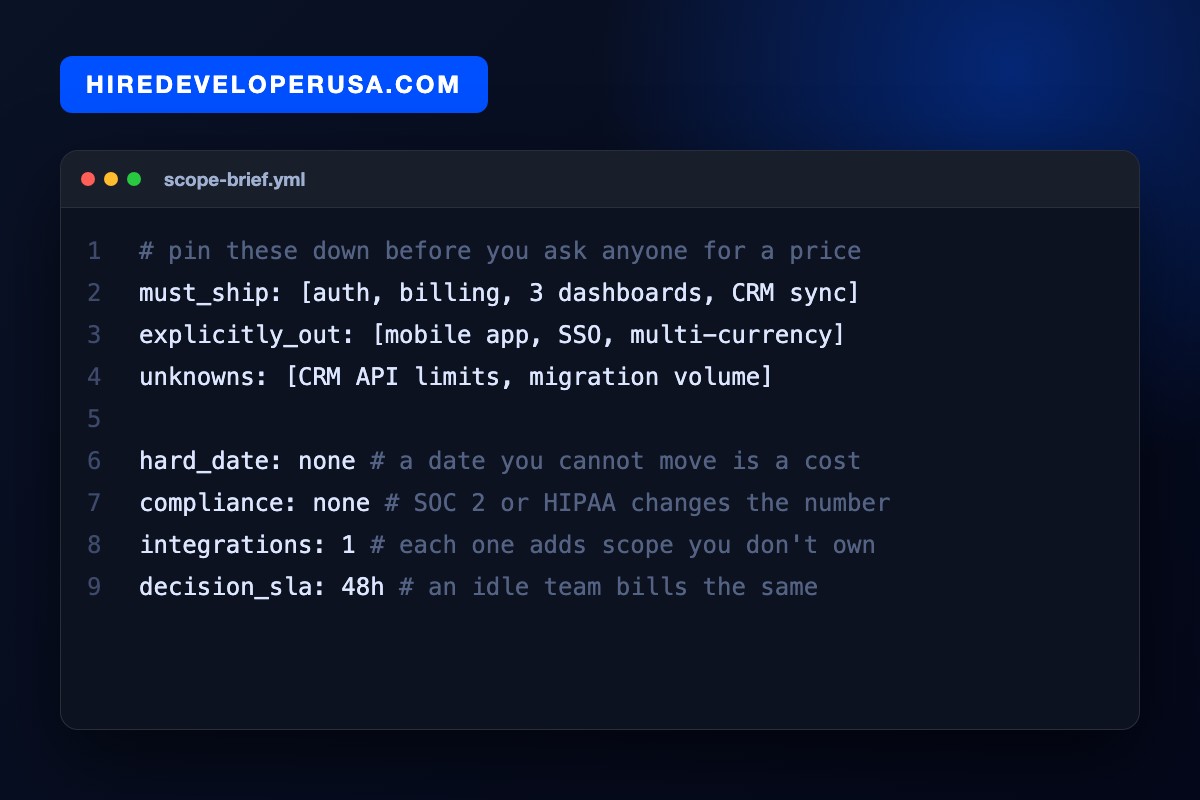
Task: Click the red close dot
Action: (88, 179)
